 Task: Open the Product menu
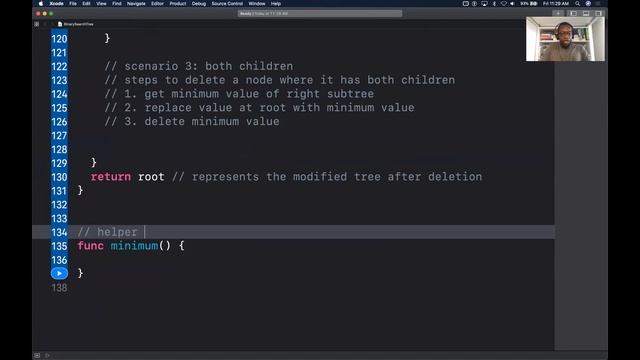[178, 4]
